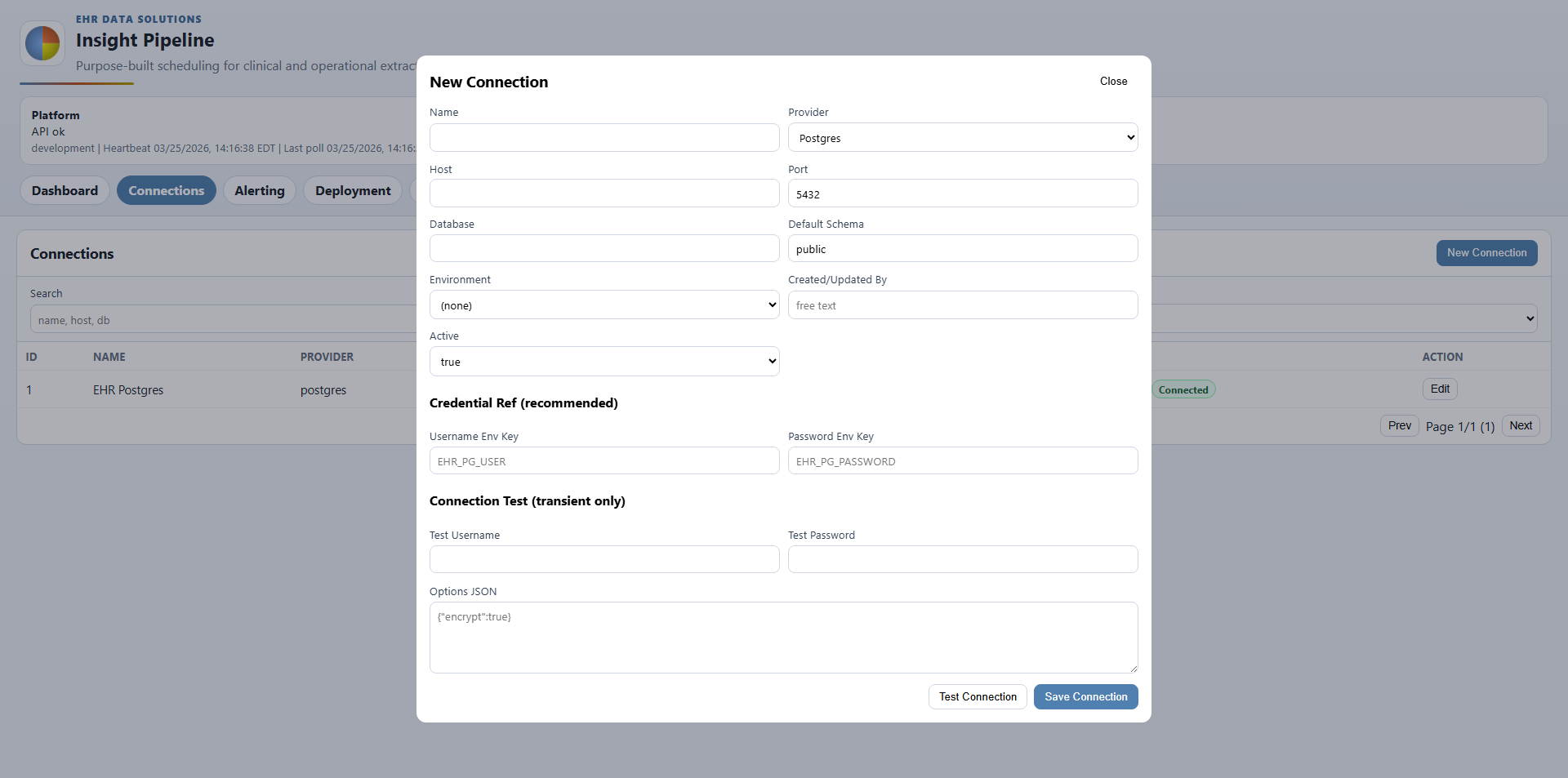Open the Environment dropdown
Viewport: 1568px width, 778px height.
click(x=604, y=305)
